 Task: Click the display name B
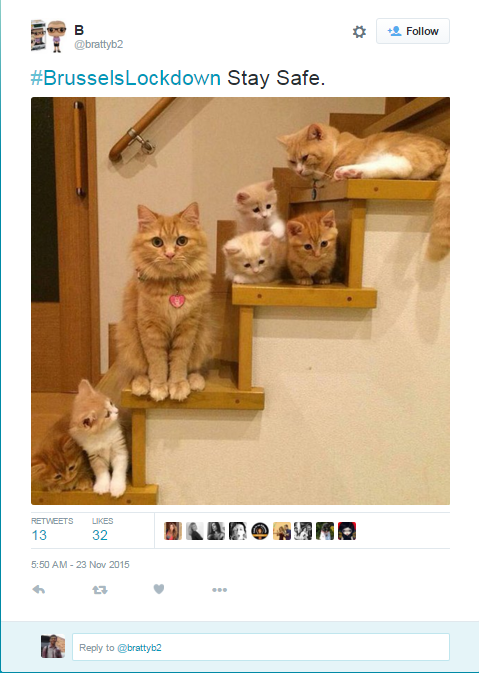coord(79,30)
